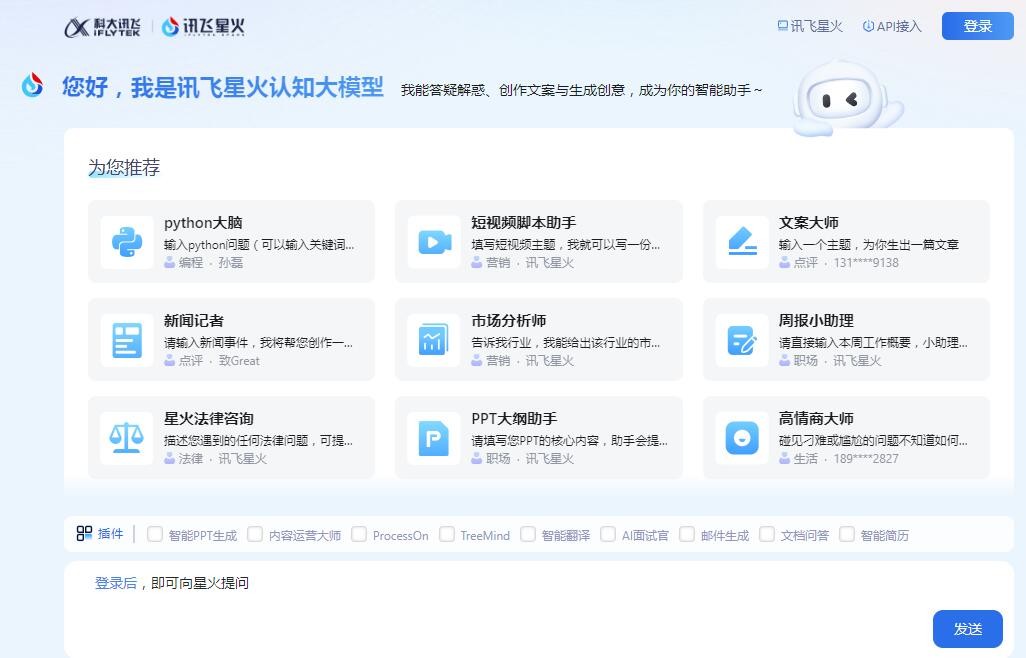Click the 您好，我是讯飞星火认知大模型 greeting
This screenshot has width=1026, height=658.
pyautogui.click(x=222, y=87)
